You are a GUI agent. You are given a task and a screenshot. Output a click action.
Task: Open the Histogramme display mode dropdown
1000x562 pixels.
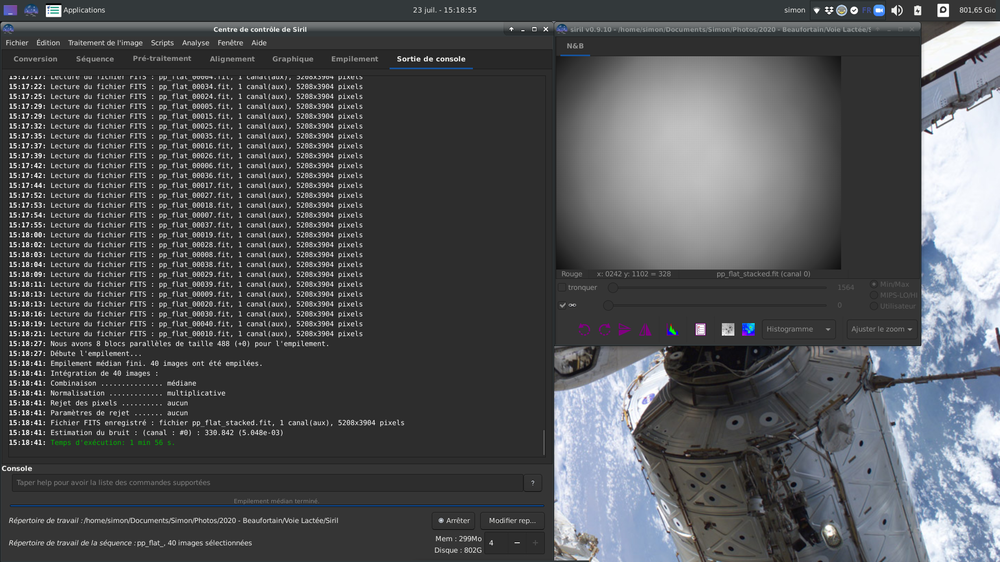[x=799, y=329]
